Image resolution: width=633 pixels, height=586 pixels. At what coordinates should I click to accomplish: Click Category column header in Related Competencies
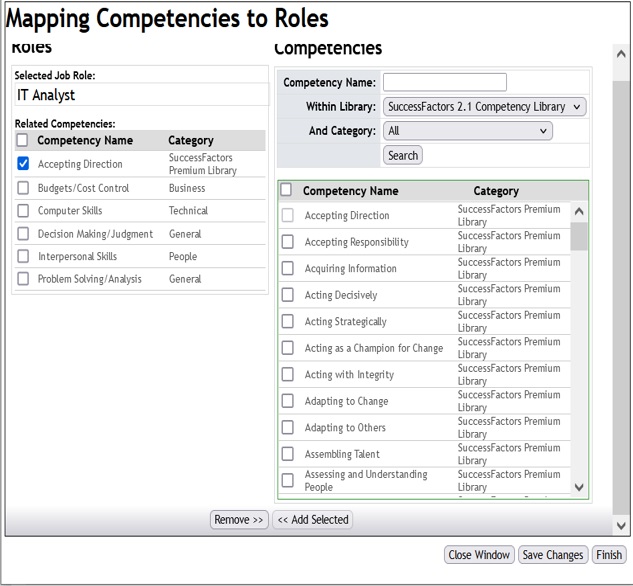pyautogui.click(x=191, y=140)
